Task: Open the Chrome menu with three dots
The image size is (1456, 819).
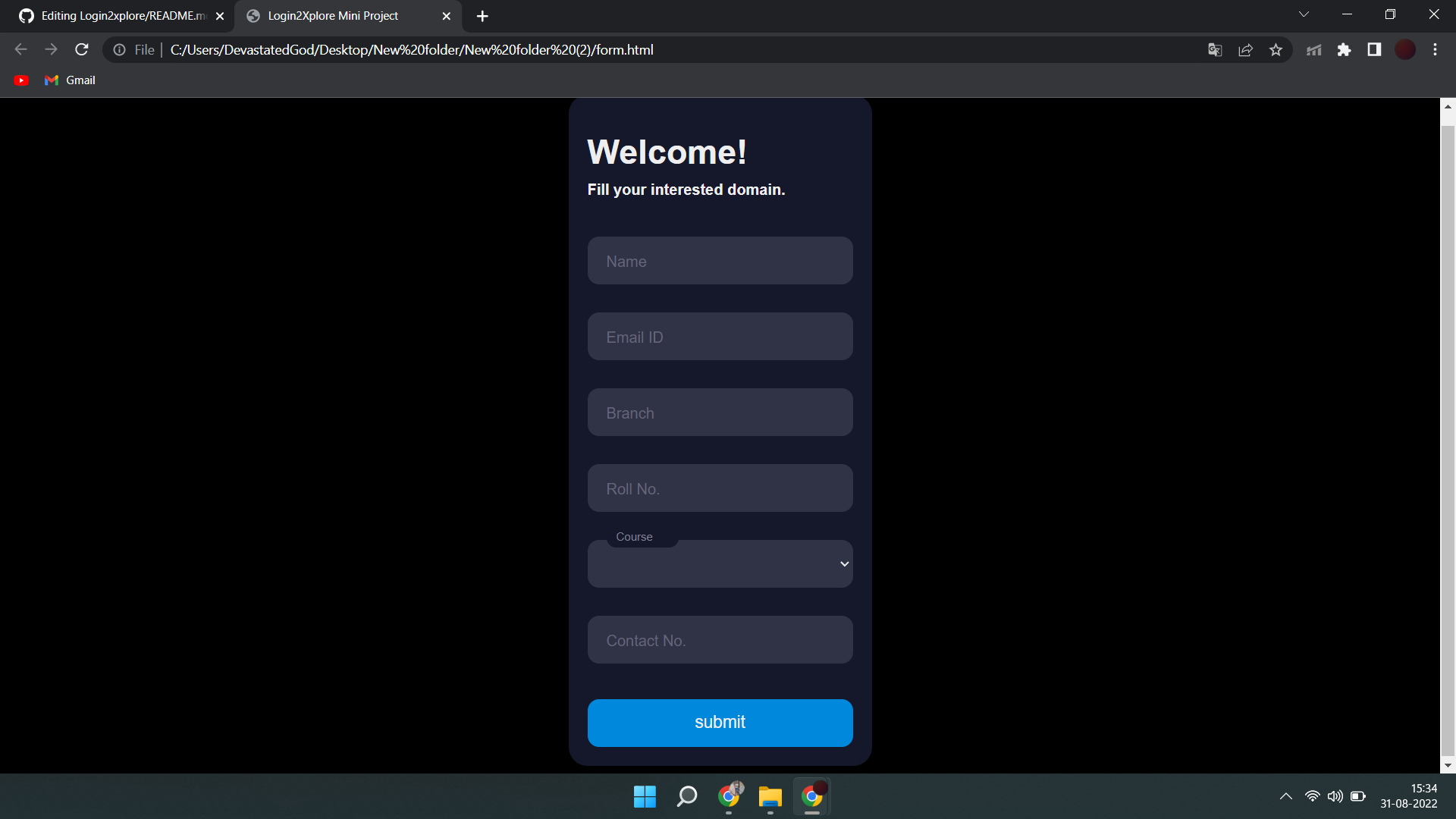Action: [x=1435, y=49]
